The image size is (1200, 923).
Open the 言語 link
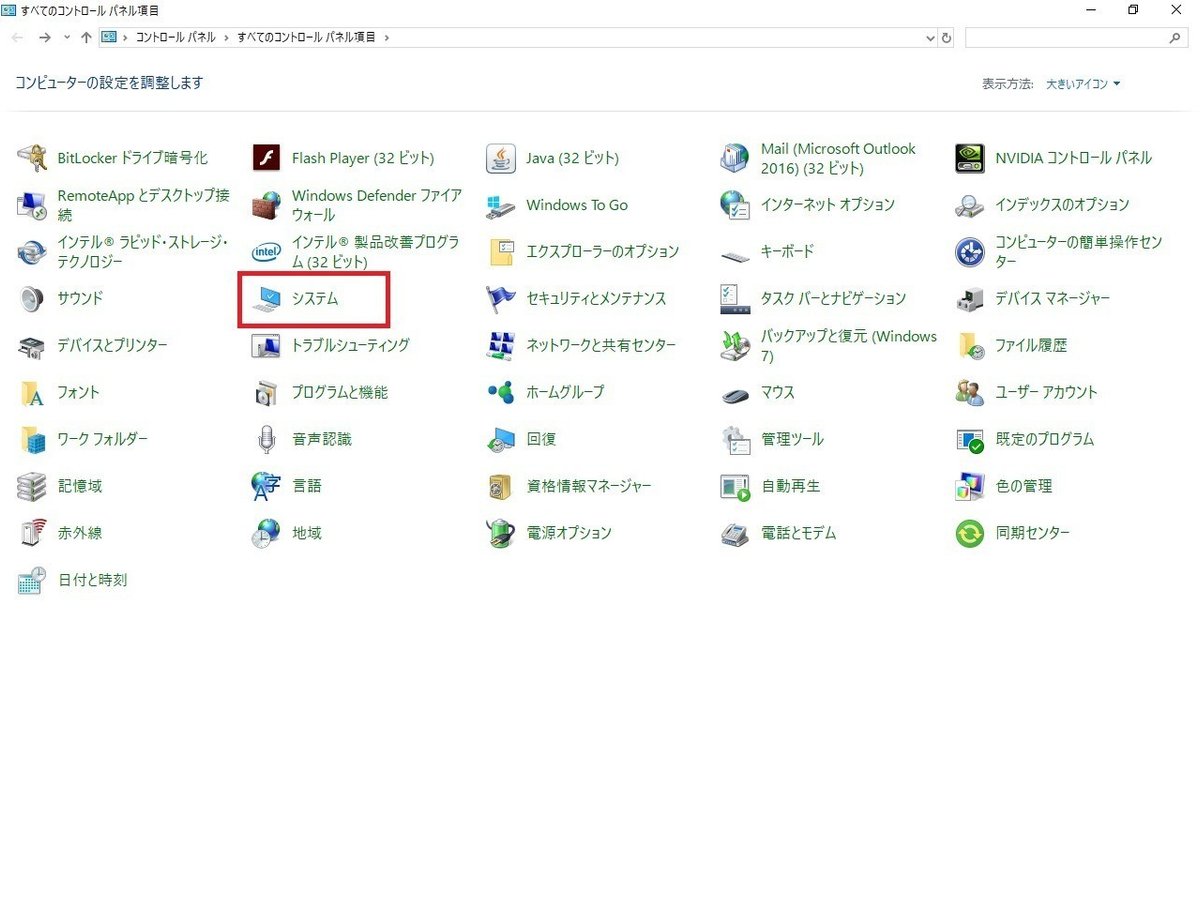(x=307, y=487)
